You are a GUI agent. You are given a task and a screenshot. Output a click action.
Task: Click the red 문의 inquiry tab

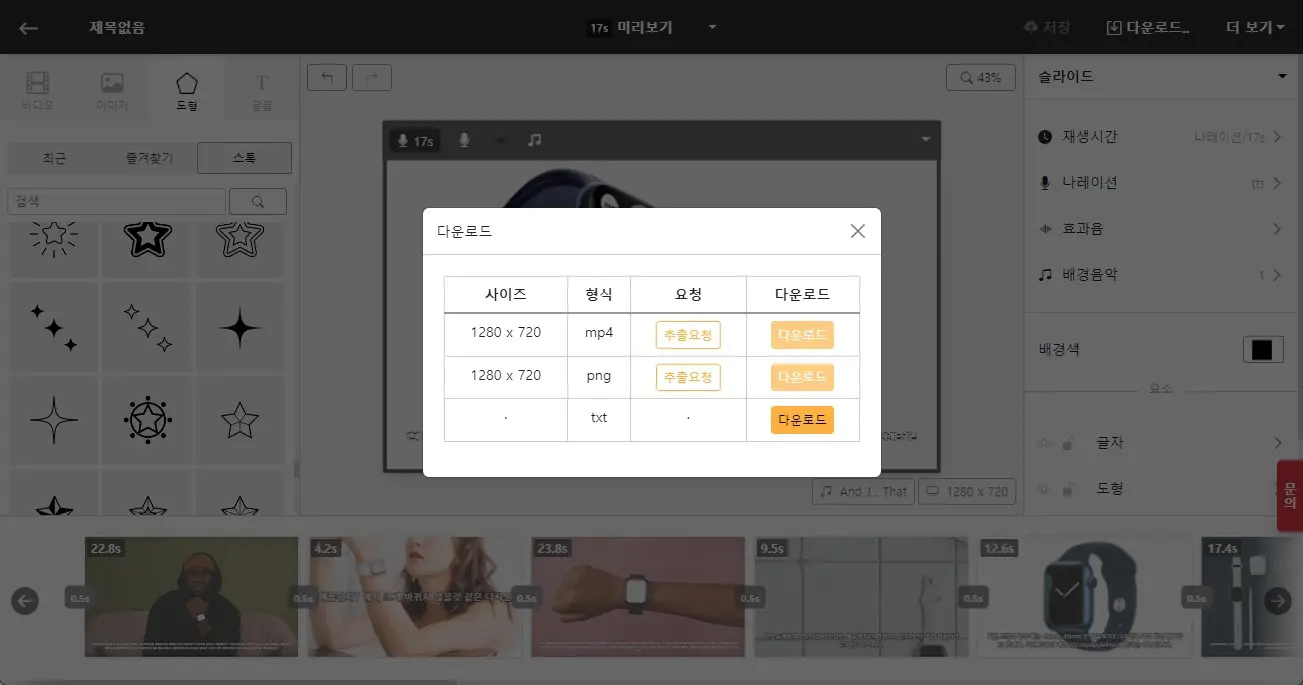coord(1290,495)
